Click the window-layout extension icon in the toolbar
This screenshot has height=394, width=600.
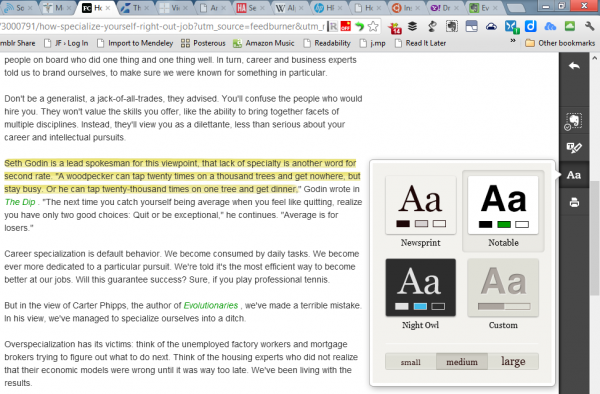click(x=471, y=26)
